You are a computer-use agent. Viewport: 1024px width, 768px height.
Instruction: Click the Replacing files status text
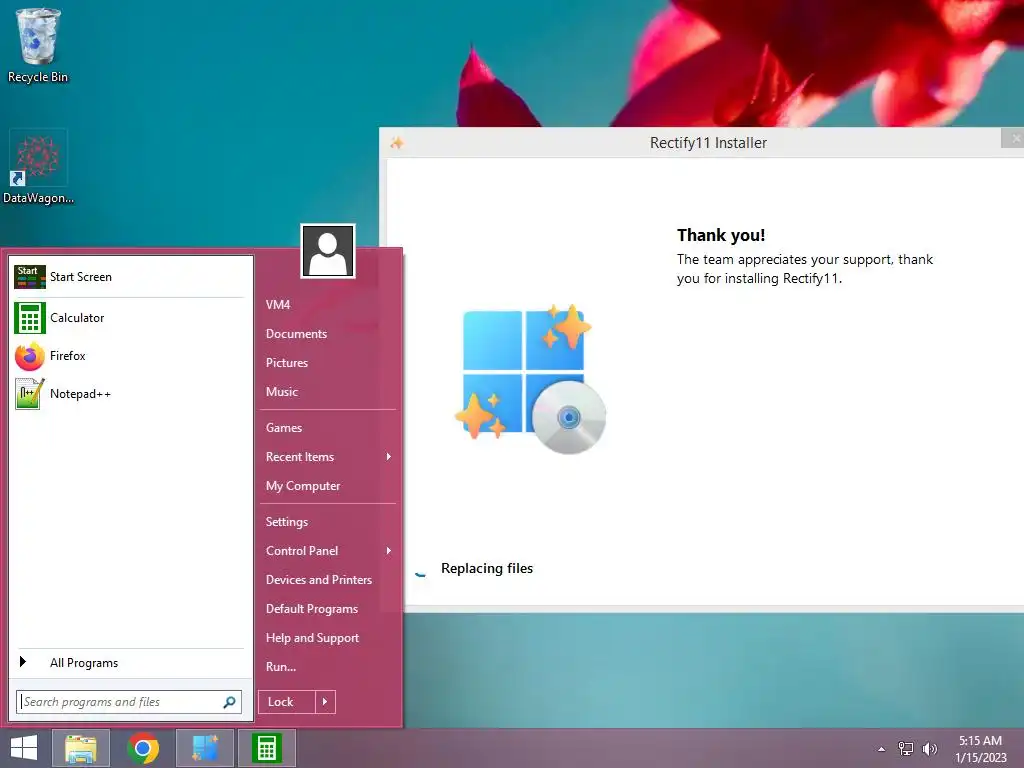tap(487, 568)
